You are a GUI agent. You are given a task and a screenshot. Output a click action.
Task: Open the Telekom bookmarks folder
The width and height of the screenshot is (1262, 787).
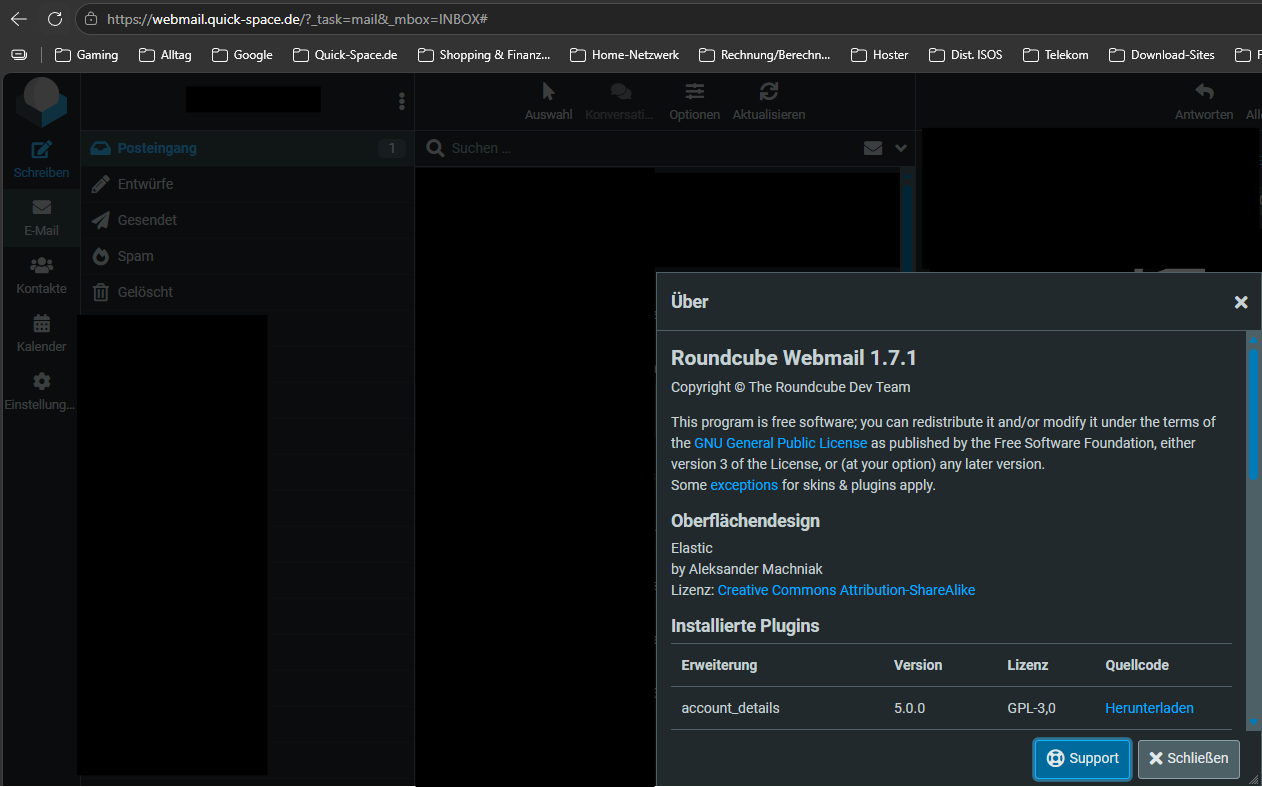pos(1055,55)
